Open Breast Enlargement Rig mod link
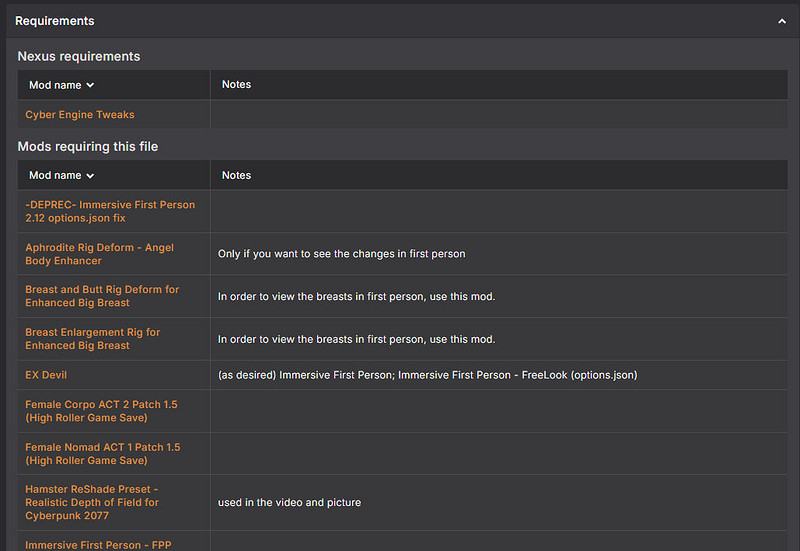This screenshot has height=551, width=800. click(92, 339)
